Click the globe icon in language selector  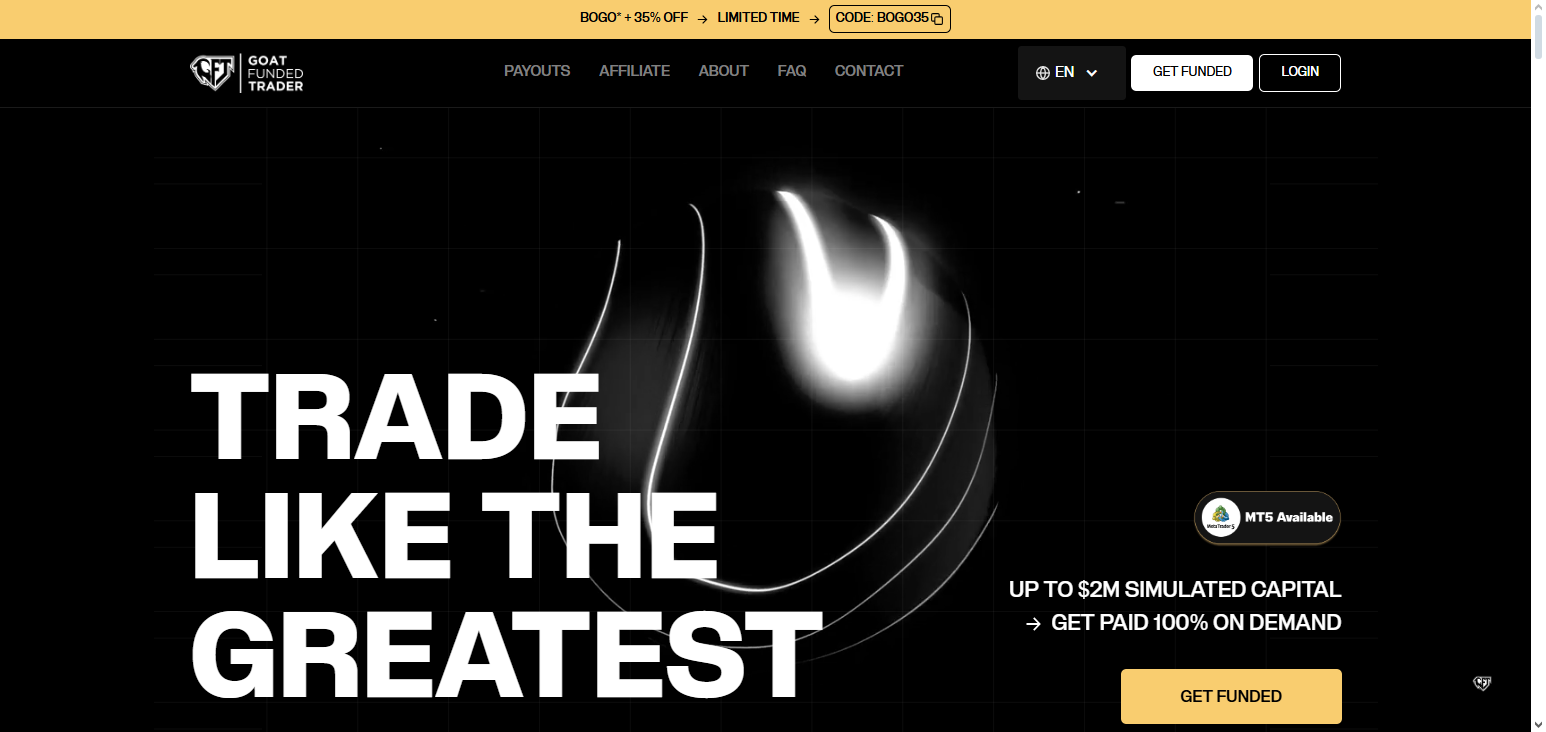click(1043, 73)
